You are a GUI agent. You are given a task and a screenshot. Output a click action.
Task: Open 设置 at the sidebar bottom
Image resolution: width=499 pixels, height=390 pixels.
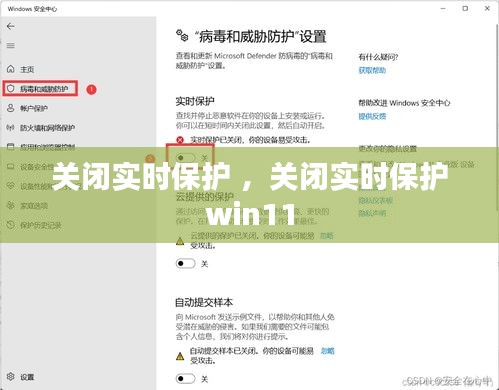click(x=27, y=377)
